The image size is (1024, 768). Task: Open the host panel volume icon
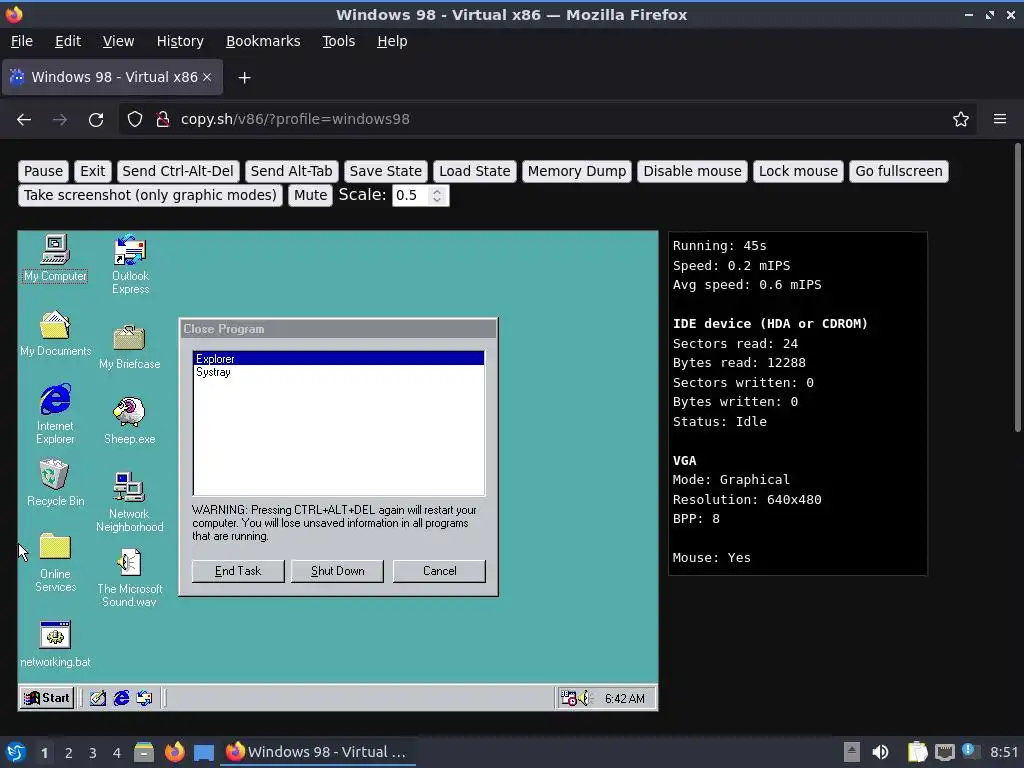(880, 752)
